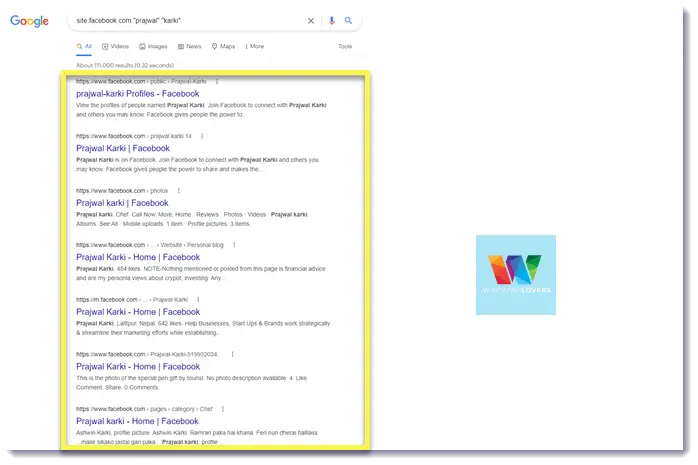Open 'Prajwal karki - Home | Facebook' Chef result
The height and width of the screenshot is (465, 698).
point(137,421)
